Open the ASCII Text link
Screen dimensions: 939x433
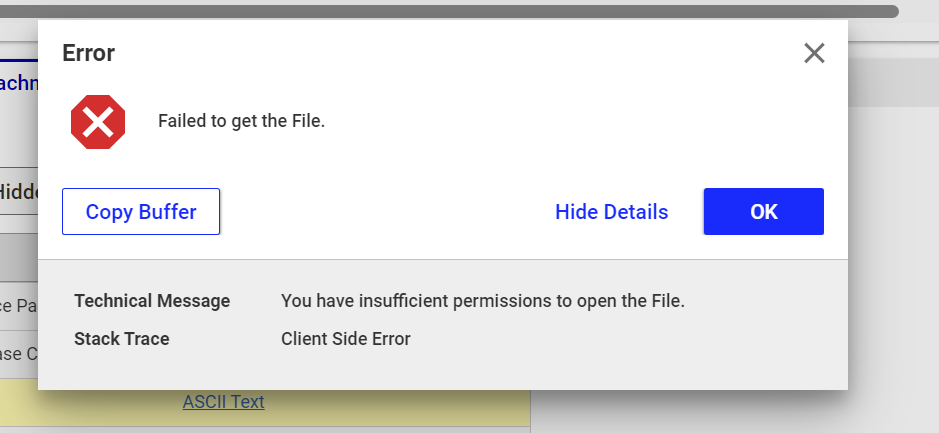click(223, 402)
